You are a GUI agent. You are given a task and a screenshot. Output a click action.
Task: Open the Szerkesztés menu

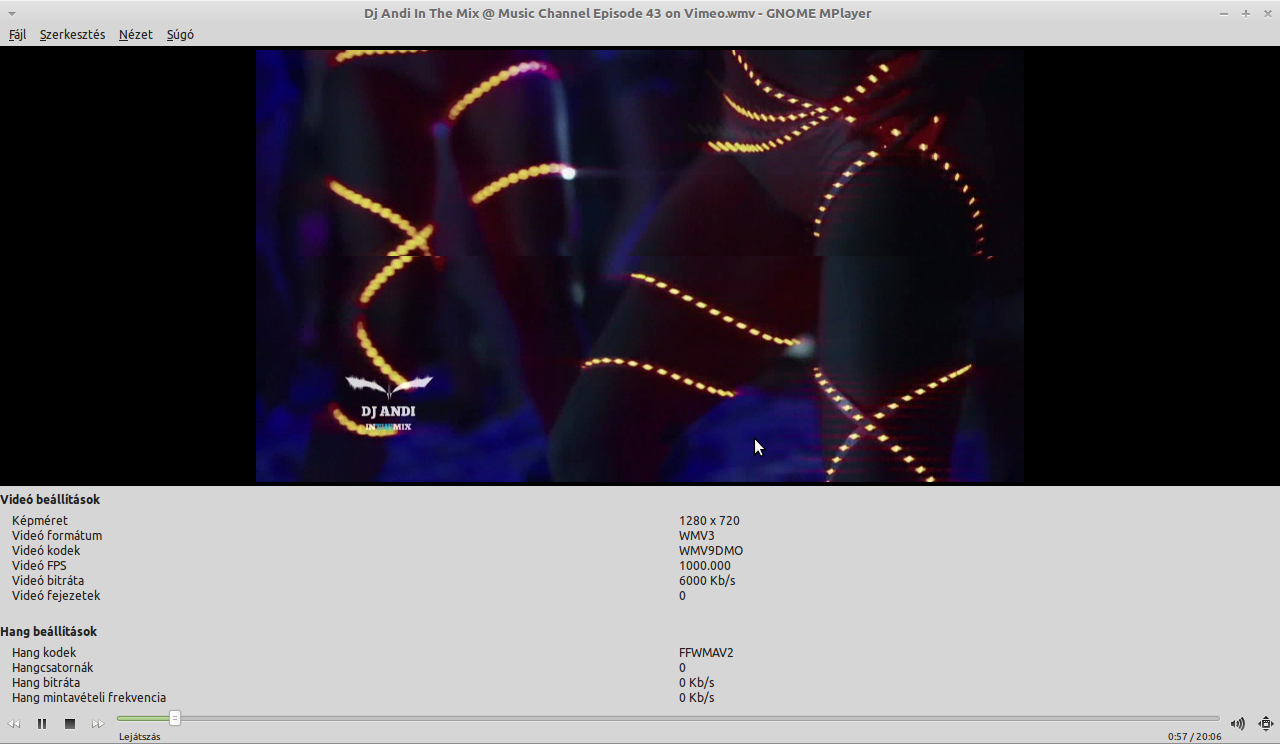[72, 34]
